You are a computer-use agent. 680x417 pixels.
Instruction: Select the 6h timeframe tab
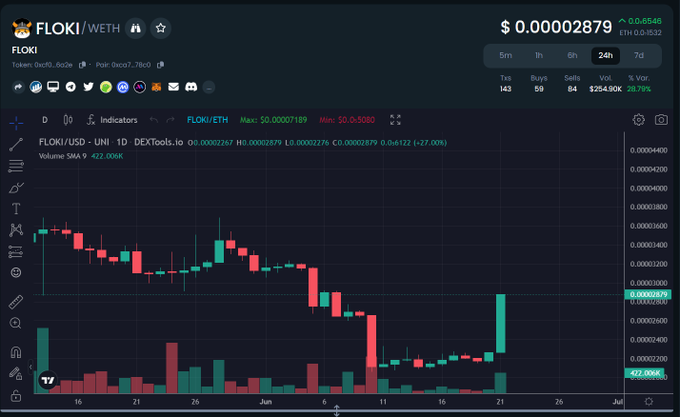point(572,55)
